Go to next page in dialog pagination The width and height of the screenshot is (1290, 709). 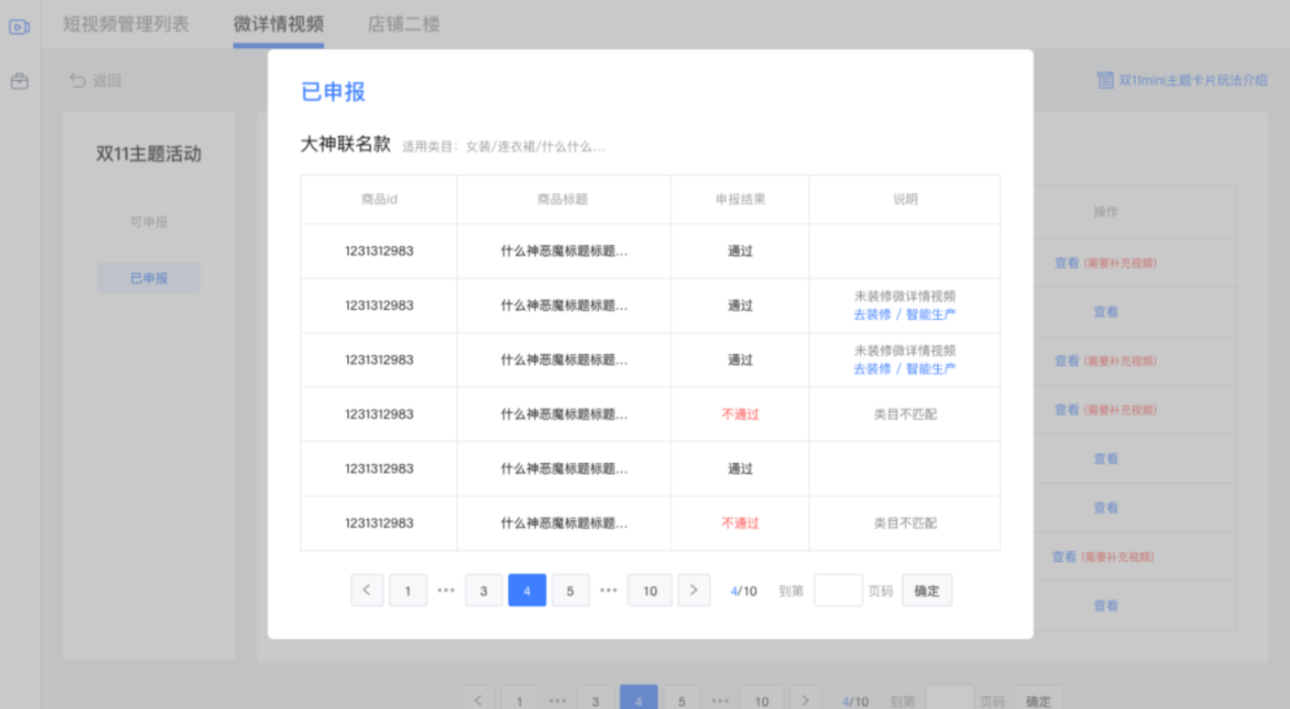(x=694, y=590)
